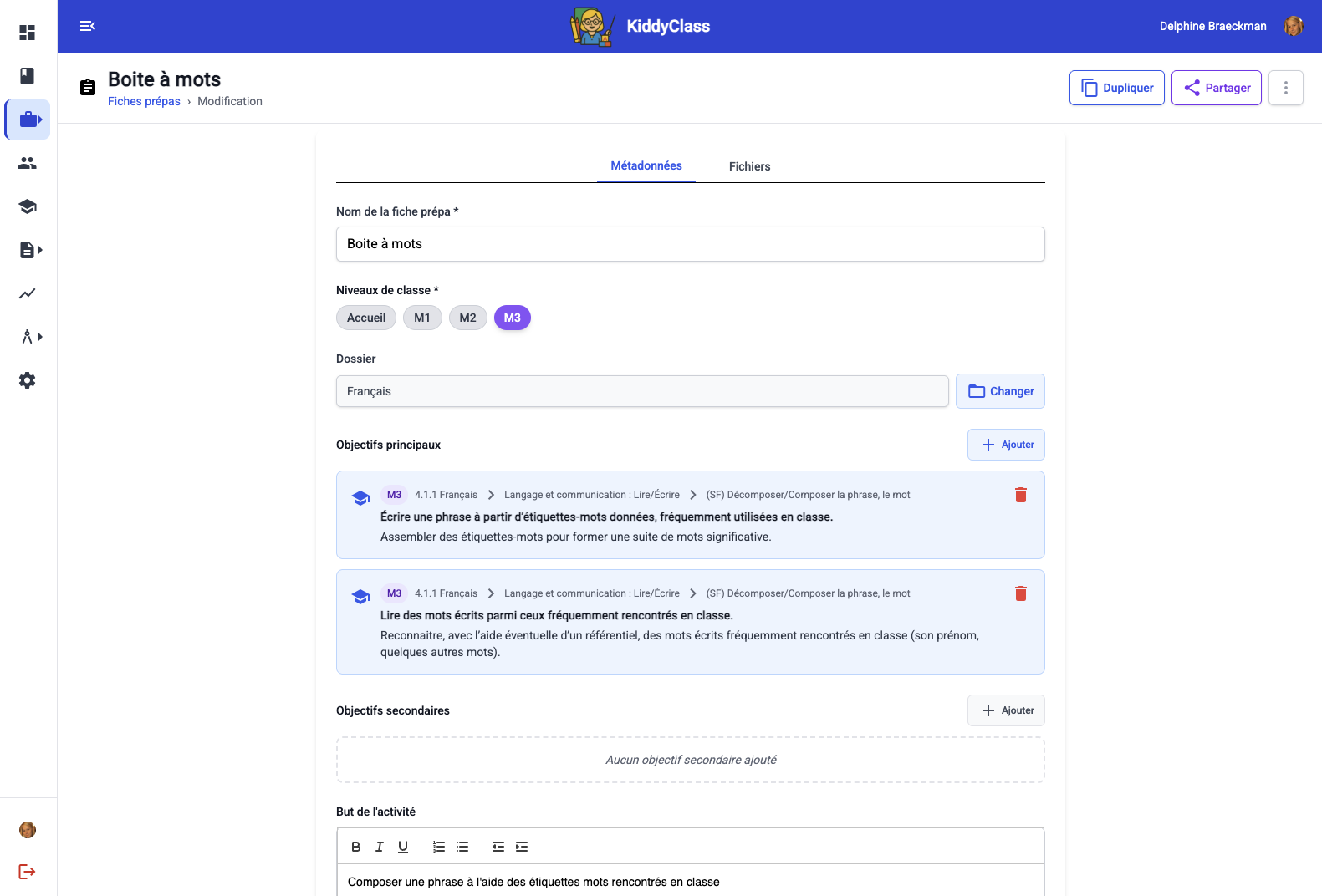The image size is (1322, 896).
Task: Click the fiche prépa name field
Action: coord(690,244)
